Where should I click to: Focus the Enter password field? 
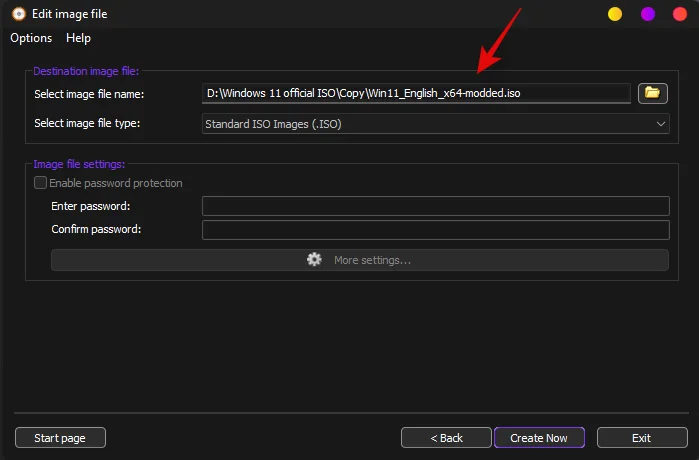coord(435,206)
